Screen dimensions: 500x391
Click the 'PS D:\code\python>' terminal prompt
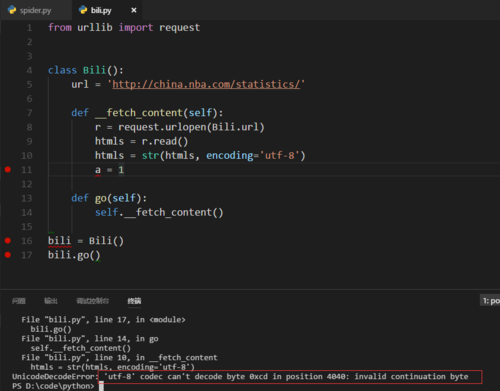53,386
